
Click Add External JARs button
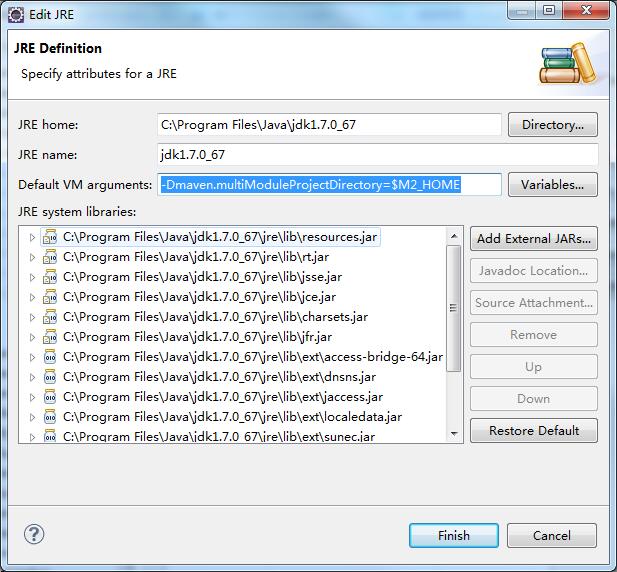[x=534, y=238]
